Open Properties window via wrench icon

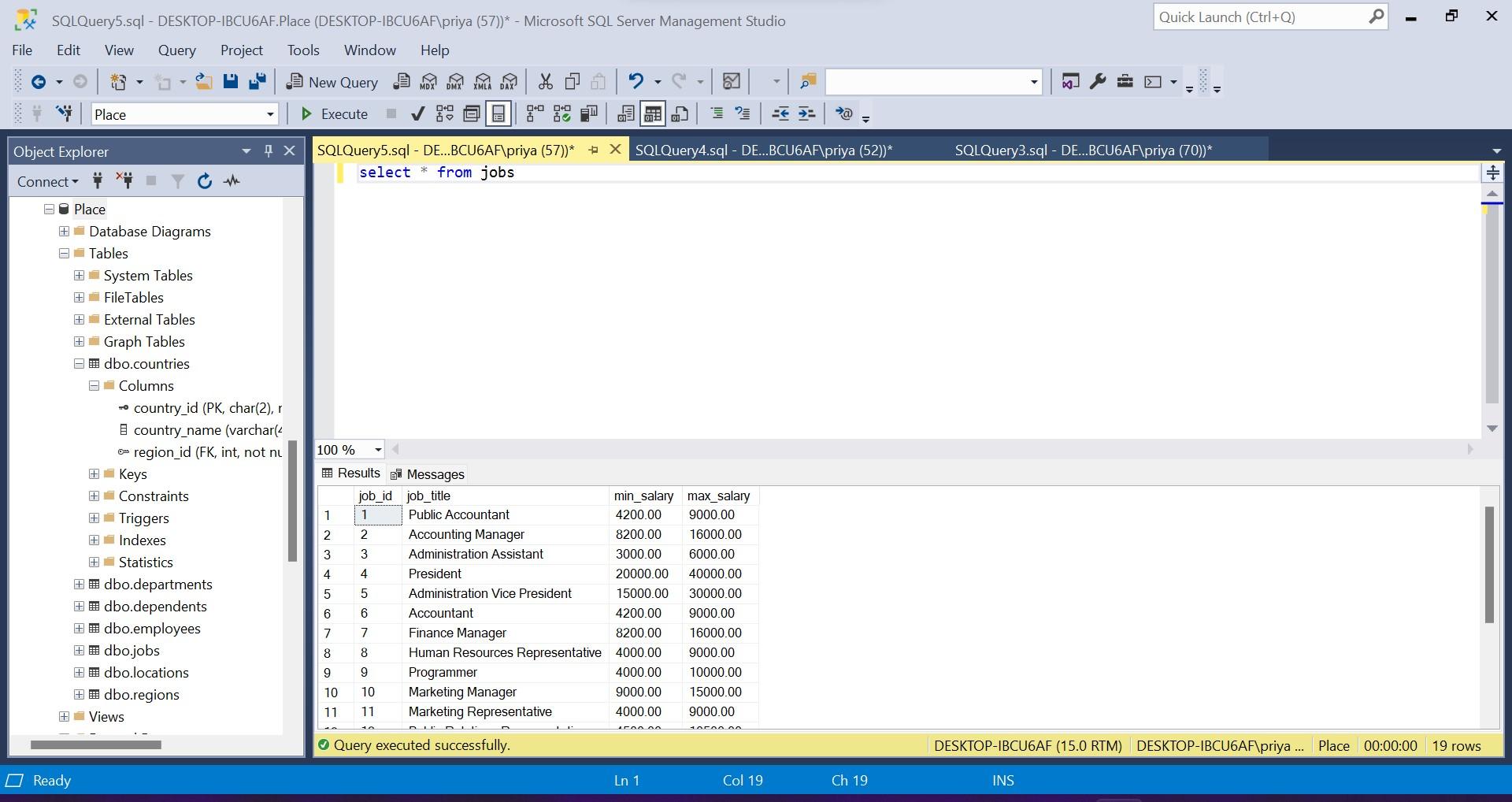1098,82
